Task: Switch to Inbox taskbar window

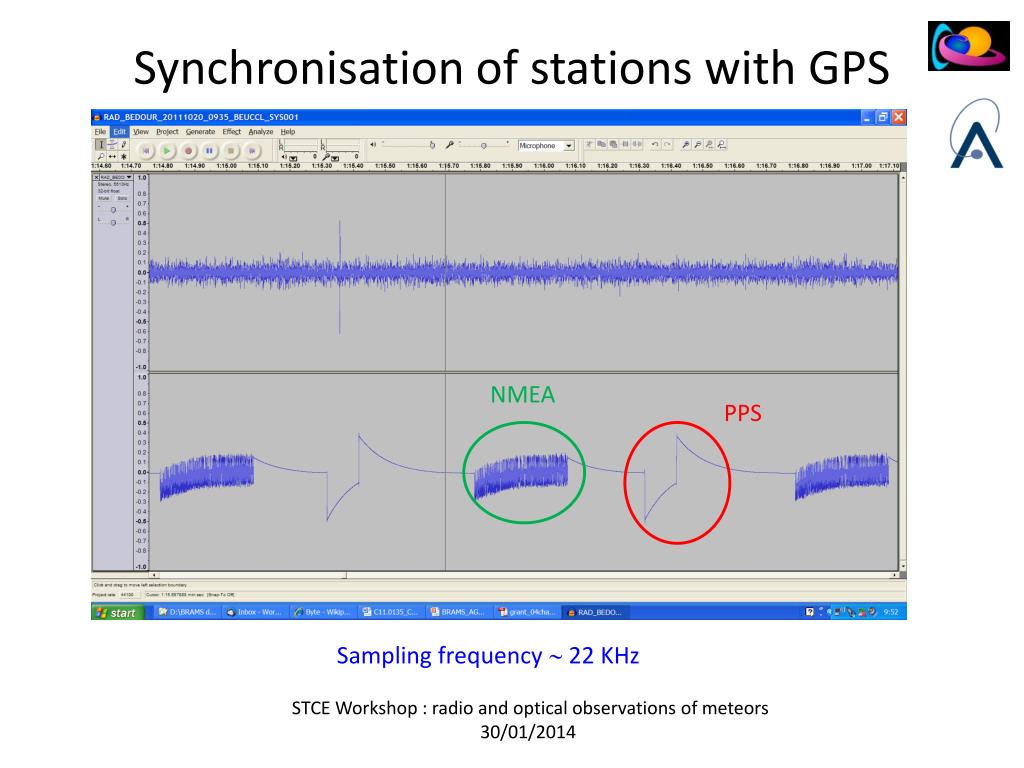Action: pyautogui.click(x=253, y=612)
